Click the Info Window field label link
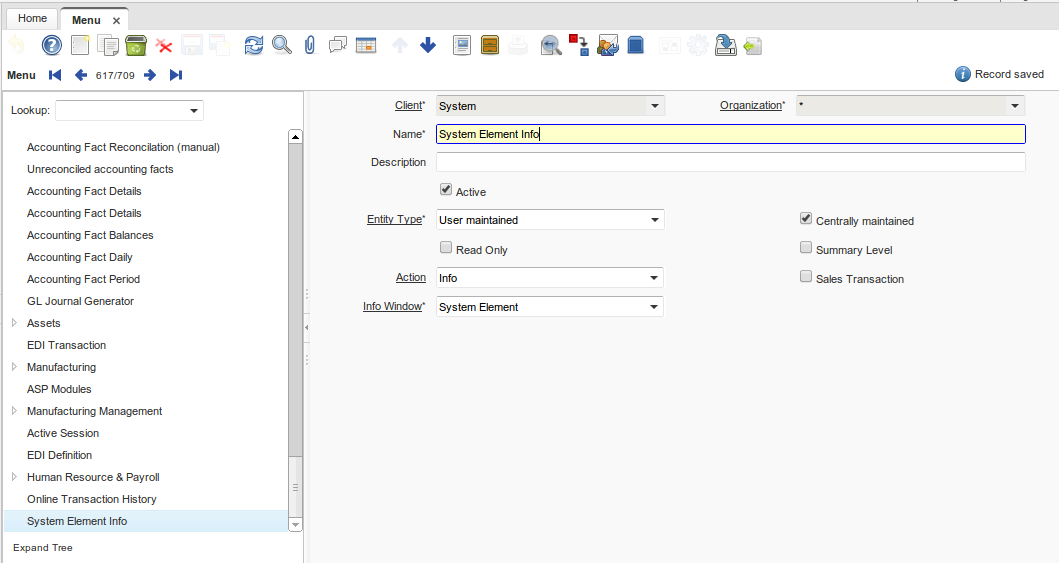 [393, 306]
